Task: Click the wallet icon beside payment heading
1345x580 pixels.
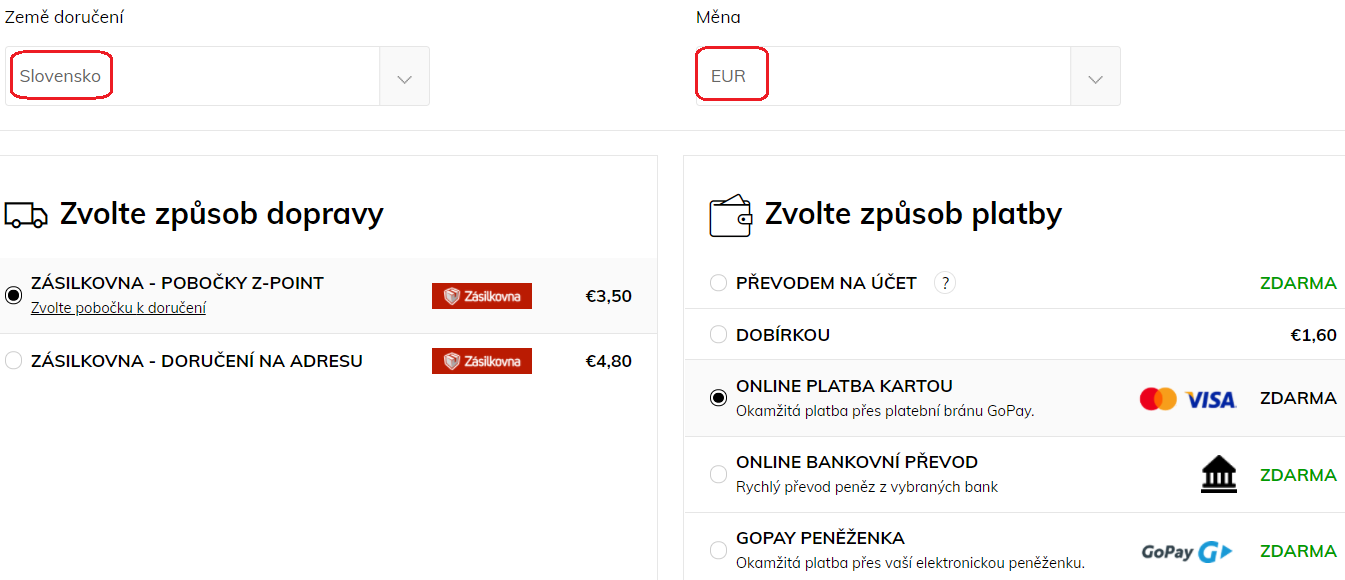Action: (x=730, y=214)
